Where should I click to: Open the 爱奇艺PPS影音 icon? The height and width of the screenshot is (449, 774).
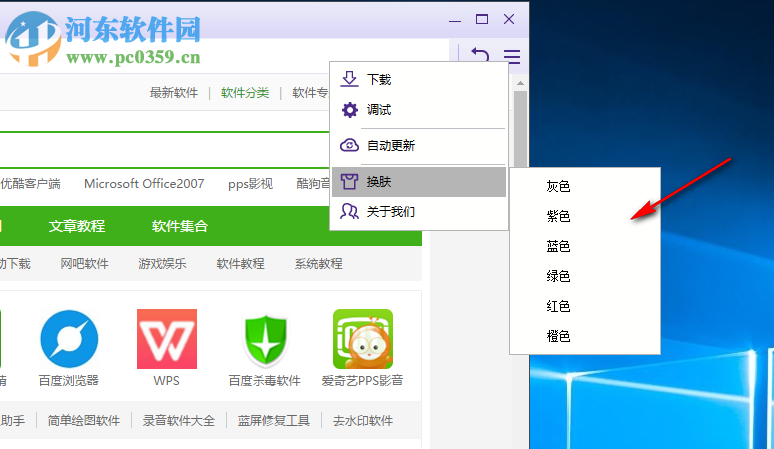coord(363,339)
